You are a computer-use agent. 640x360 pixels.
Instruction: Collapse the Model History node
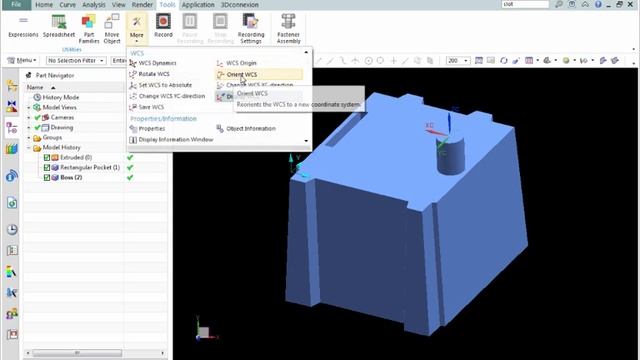(29, 148)
